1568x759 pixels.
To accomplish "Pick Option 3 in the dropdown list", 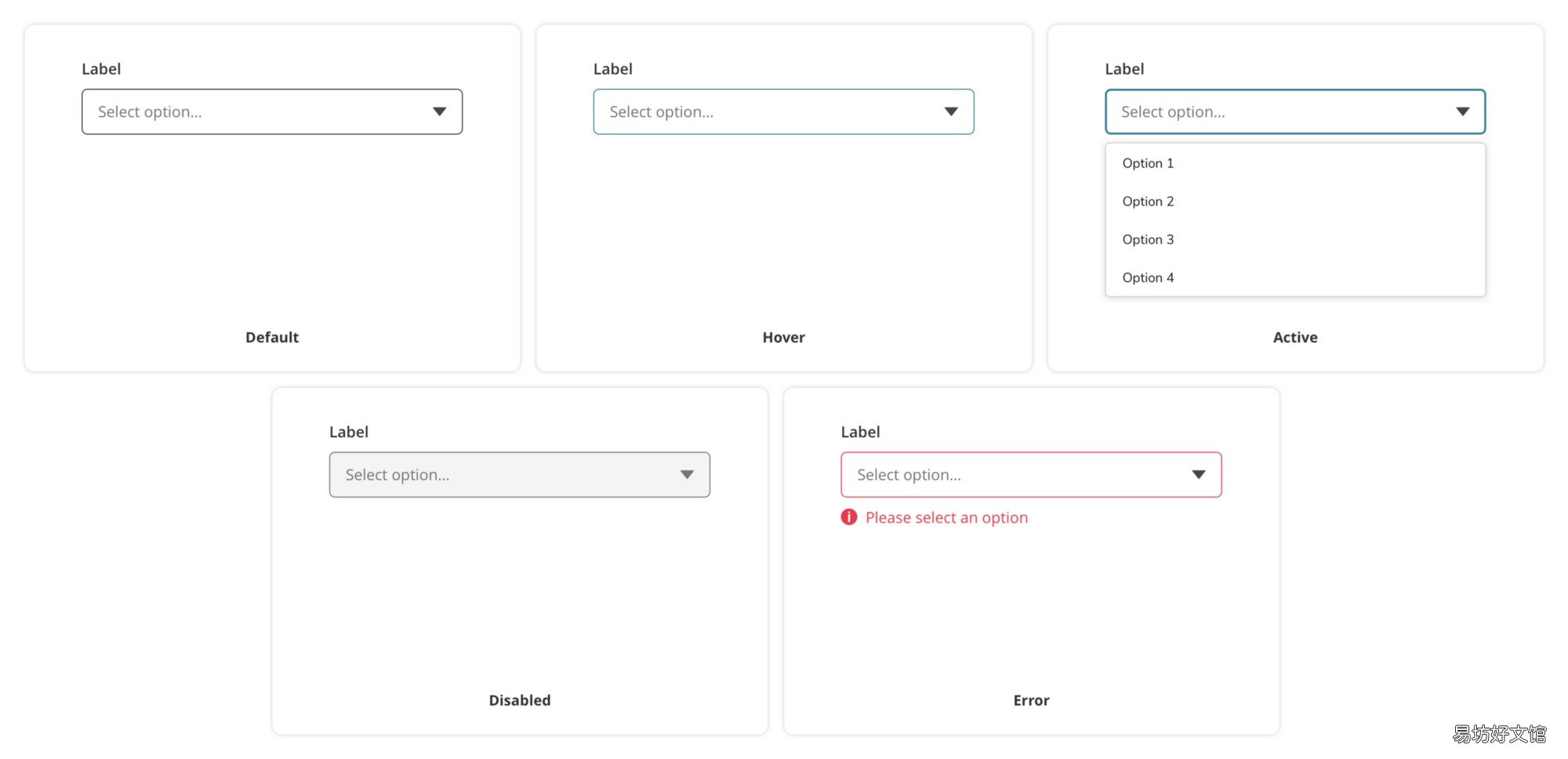I will click(x=1295, y=239).
